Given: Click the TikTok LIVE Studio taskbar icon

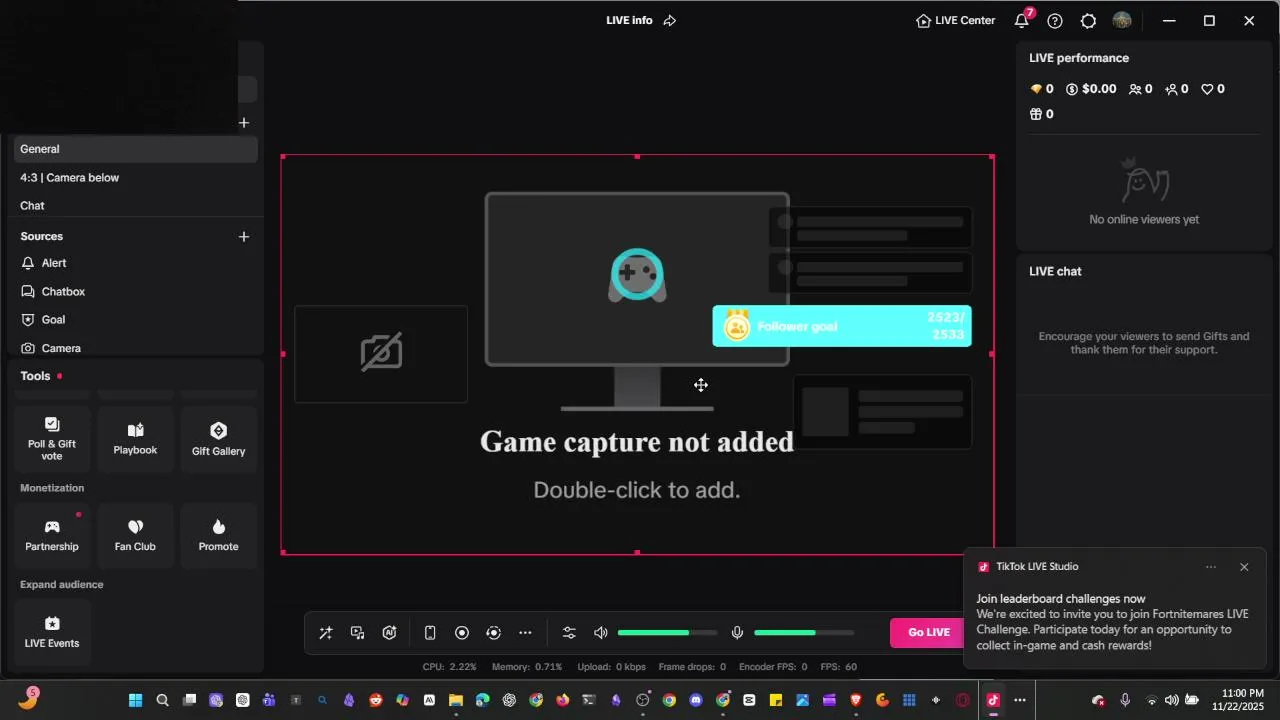Looking at the screenshot, I should (993, 700).
